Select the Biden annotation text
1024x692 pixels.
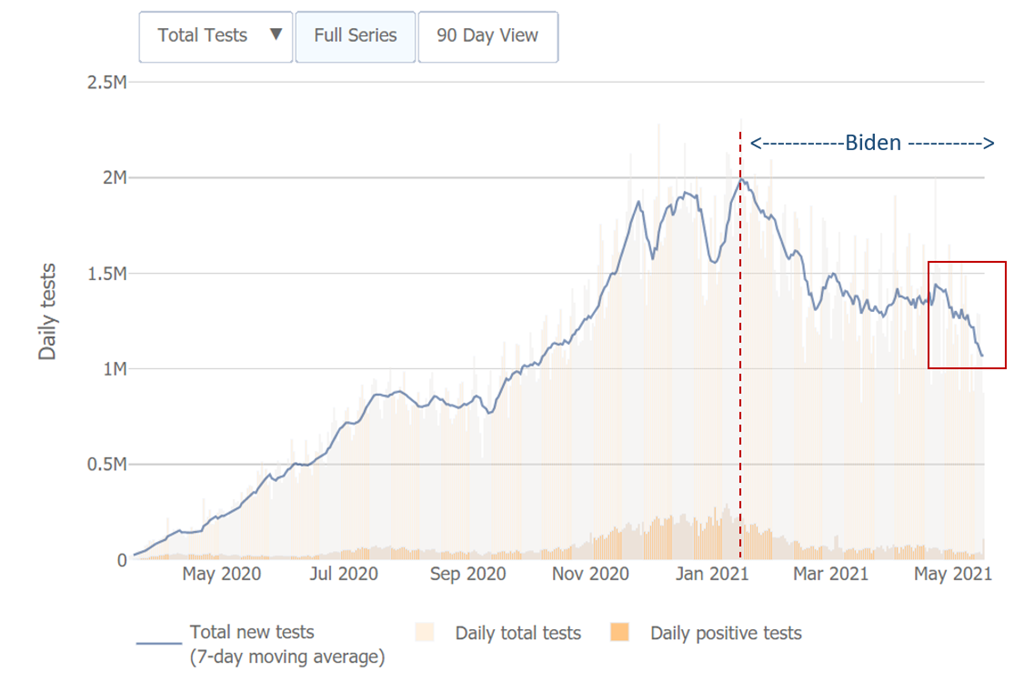point(872,143)
